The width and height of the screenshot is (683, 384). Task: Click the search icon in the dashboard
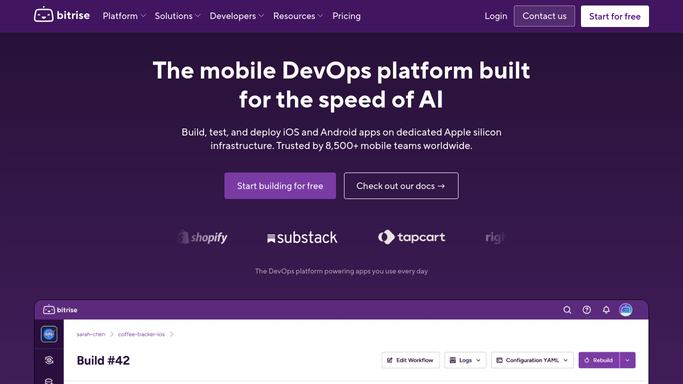[x=567, y=310]
